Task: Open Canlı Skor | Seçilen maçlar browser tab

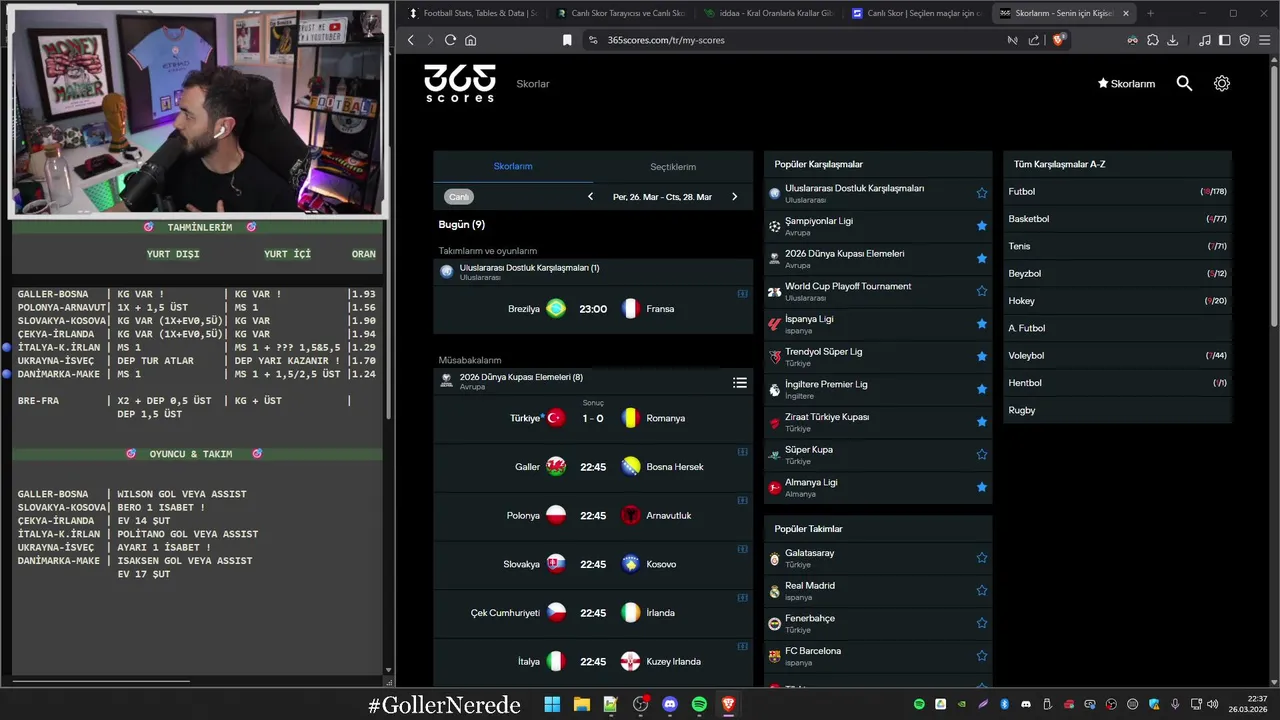Action: point(916,13)
